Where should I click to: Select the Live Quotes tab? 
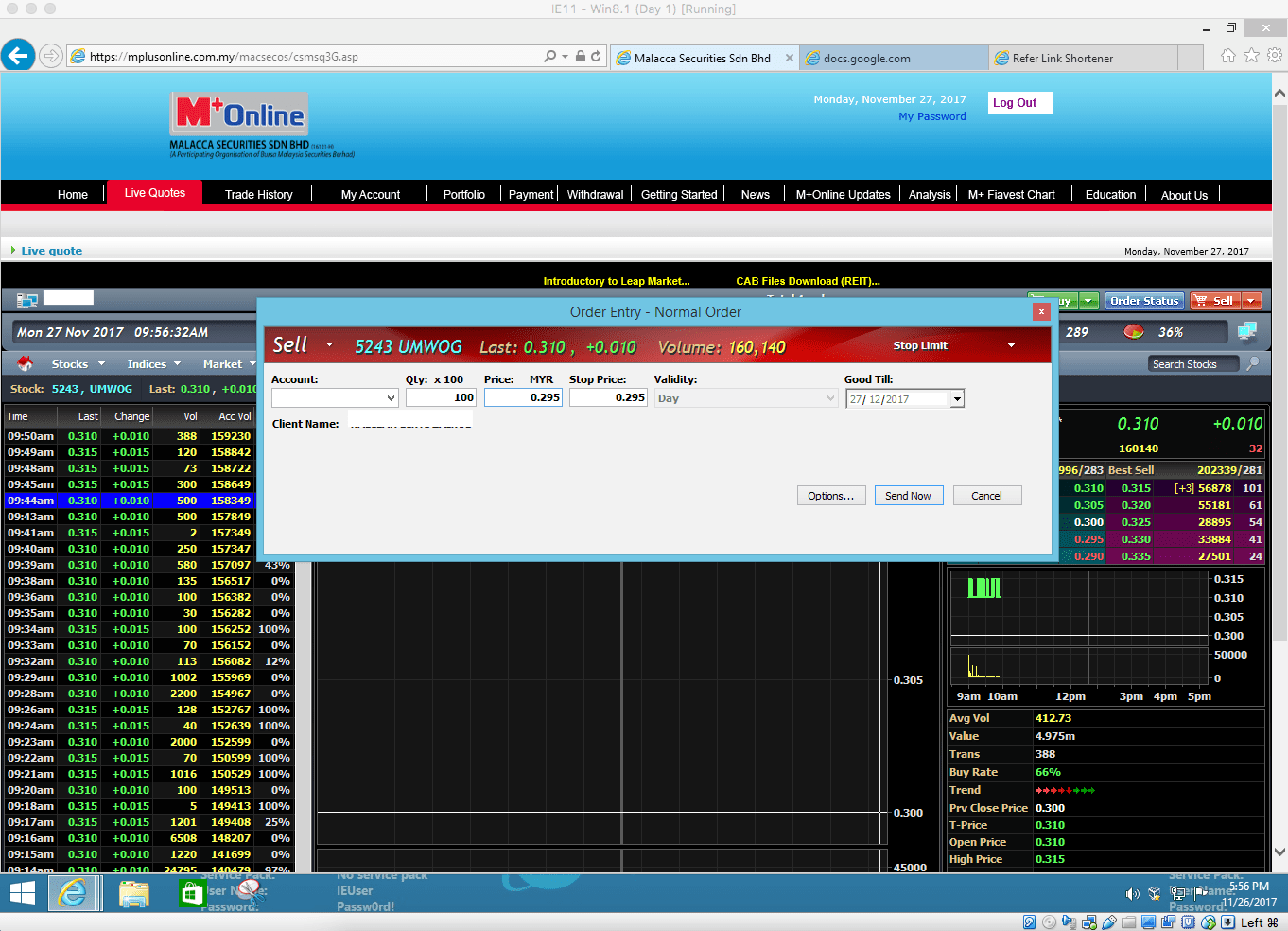[x=155, y=193]
